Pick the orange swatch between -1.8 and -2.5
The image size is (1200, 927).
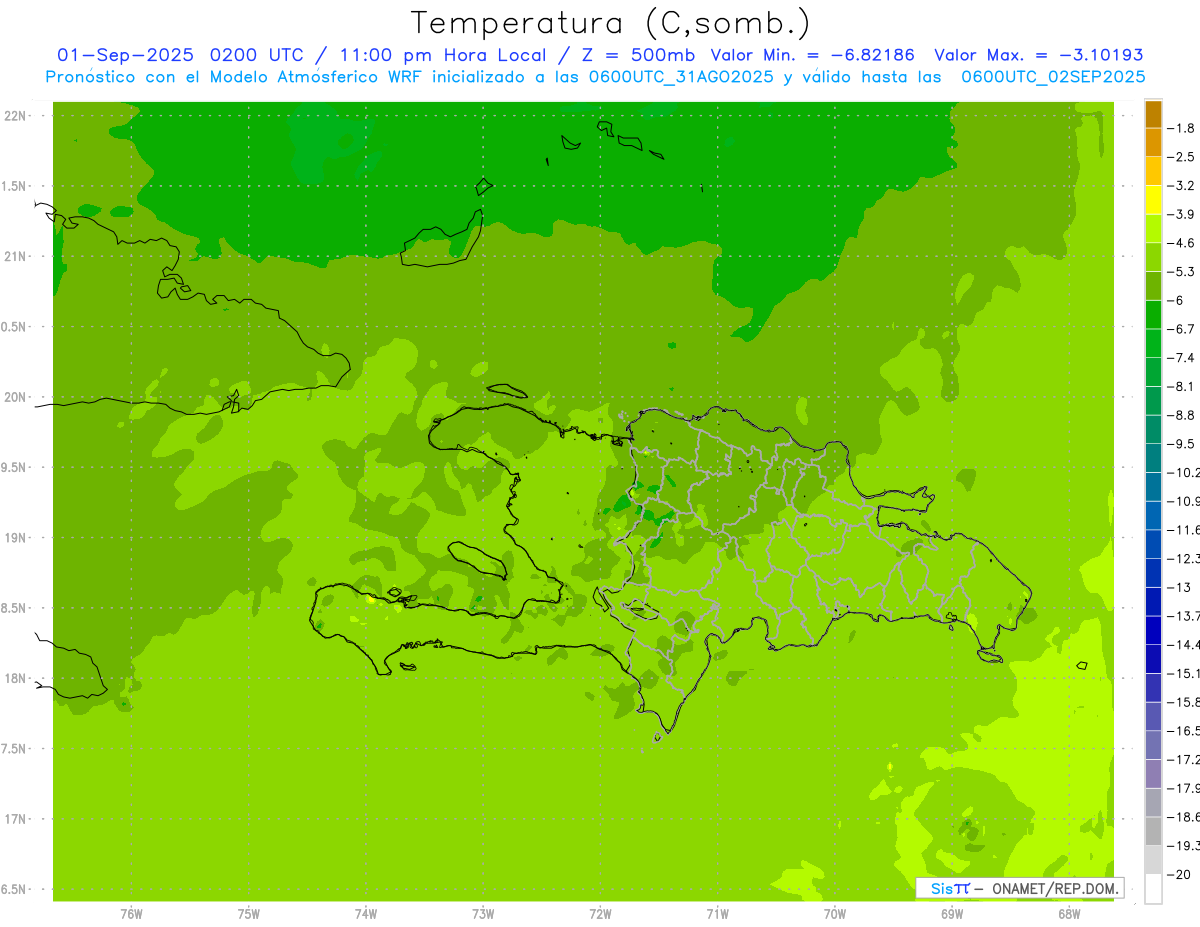pos(1153,142)
